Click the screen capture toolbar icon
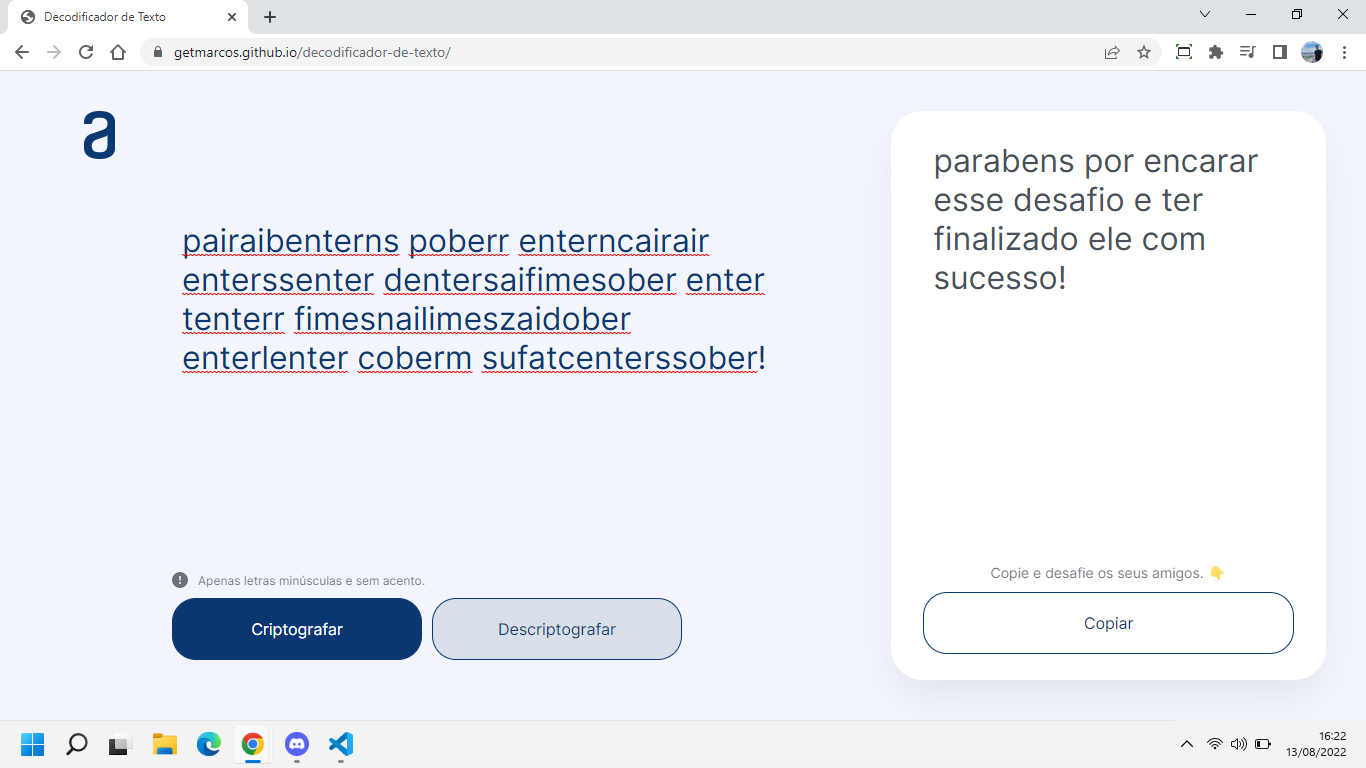This screenshot has height=768, width=1366. (1183, 51)
